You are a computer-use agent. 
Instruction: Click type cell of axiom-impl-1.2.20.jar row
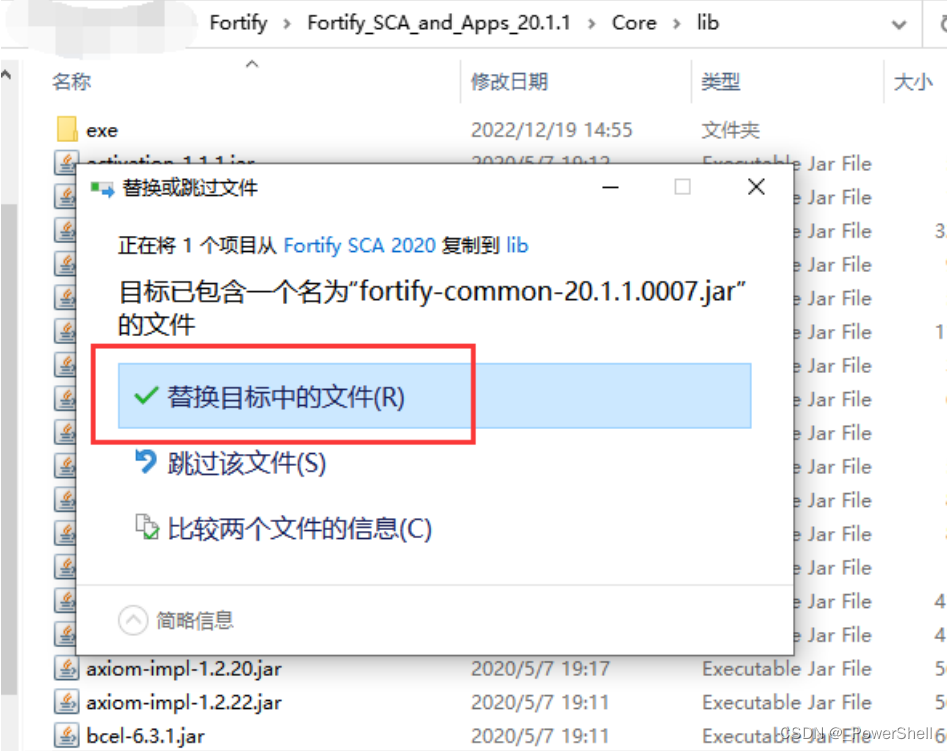click(786, 669)
